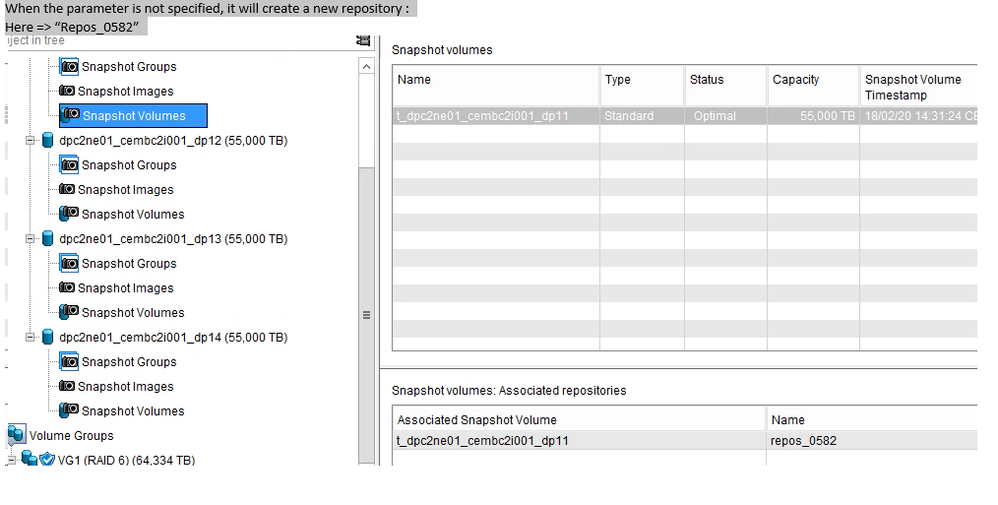The image size is (998, 505).
Task: Select the Volume Groups tree node
Action: (71, 436)
